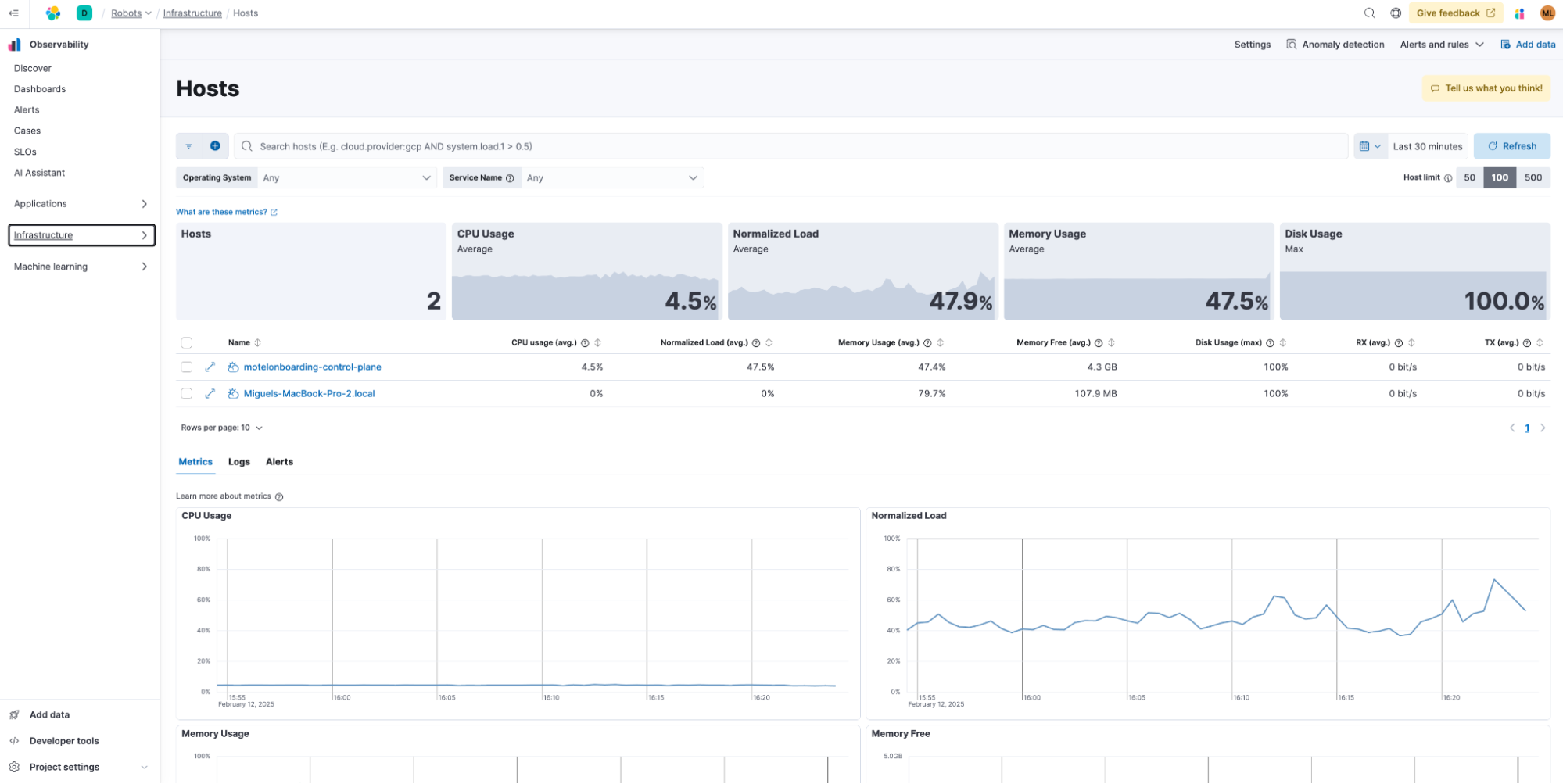
Task: Set host limit to 500
Action: point(1533,177)
